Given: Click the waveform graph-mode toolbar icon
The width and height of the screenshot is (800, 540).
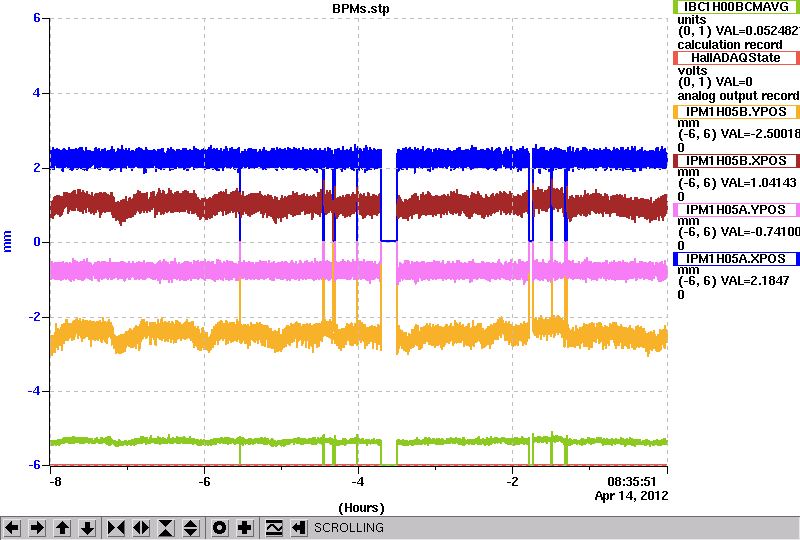Looking at the screenshot, I should coord(274,527).
